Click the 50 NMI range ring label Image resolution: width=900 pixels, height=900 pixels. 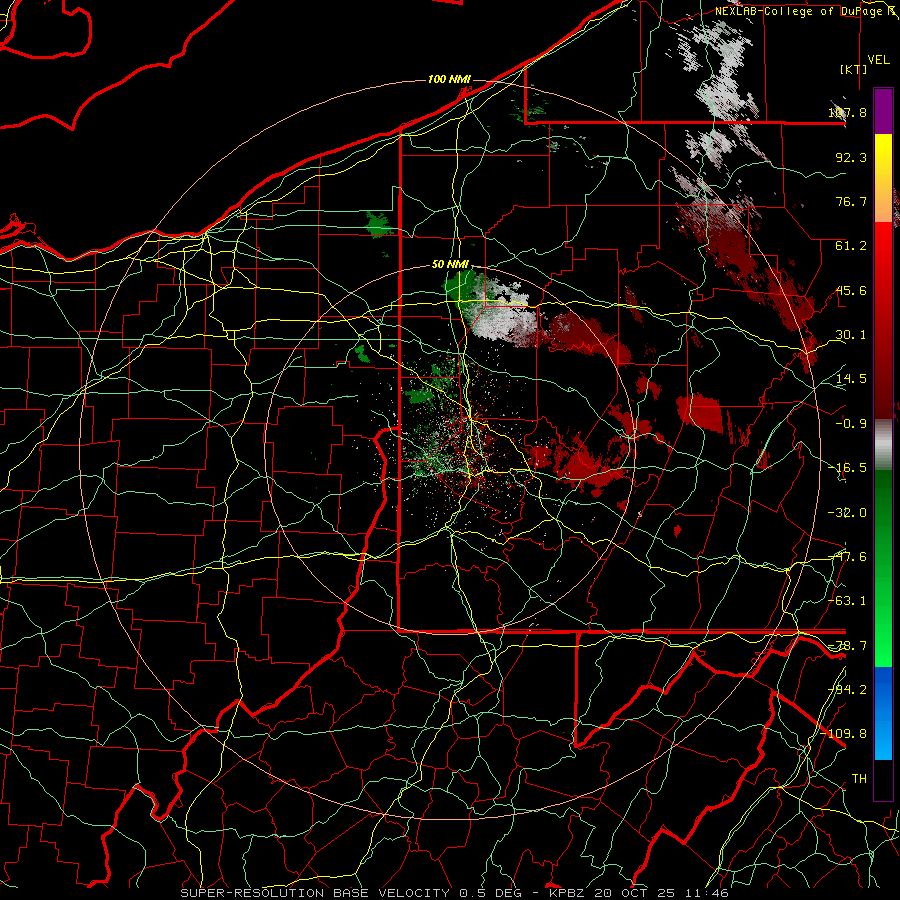(x=450, y=265)
